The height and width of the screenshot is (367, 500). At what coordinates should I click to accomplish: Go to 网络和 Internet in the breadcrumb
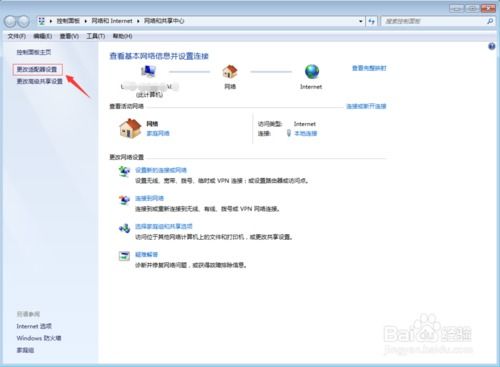click(112, 21)
